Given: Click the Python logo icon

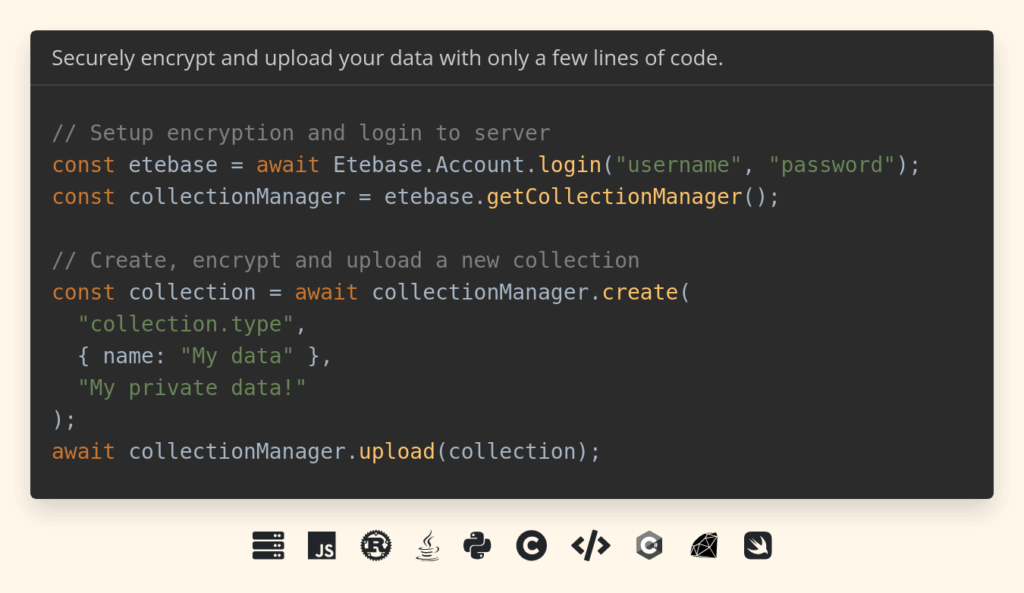Looking at the screenshot, I should tap(478, 545).
